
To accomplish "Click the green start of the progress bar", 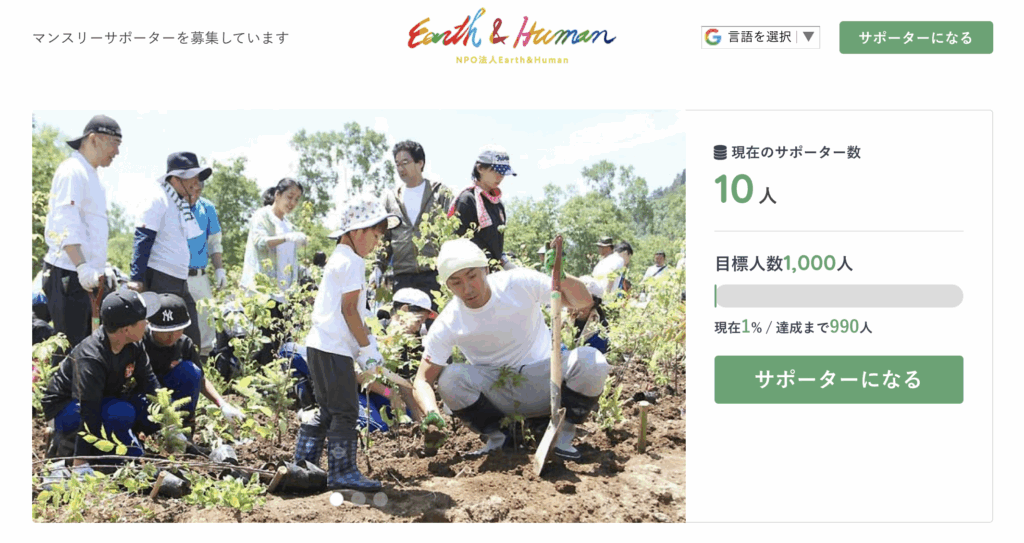I will click(x=716, y=296).
